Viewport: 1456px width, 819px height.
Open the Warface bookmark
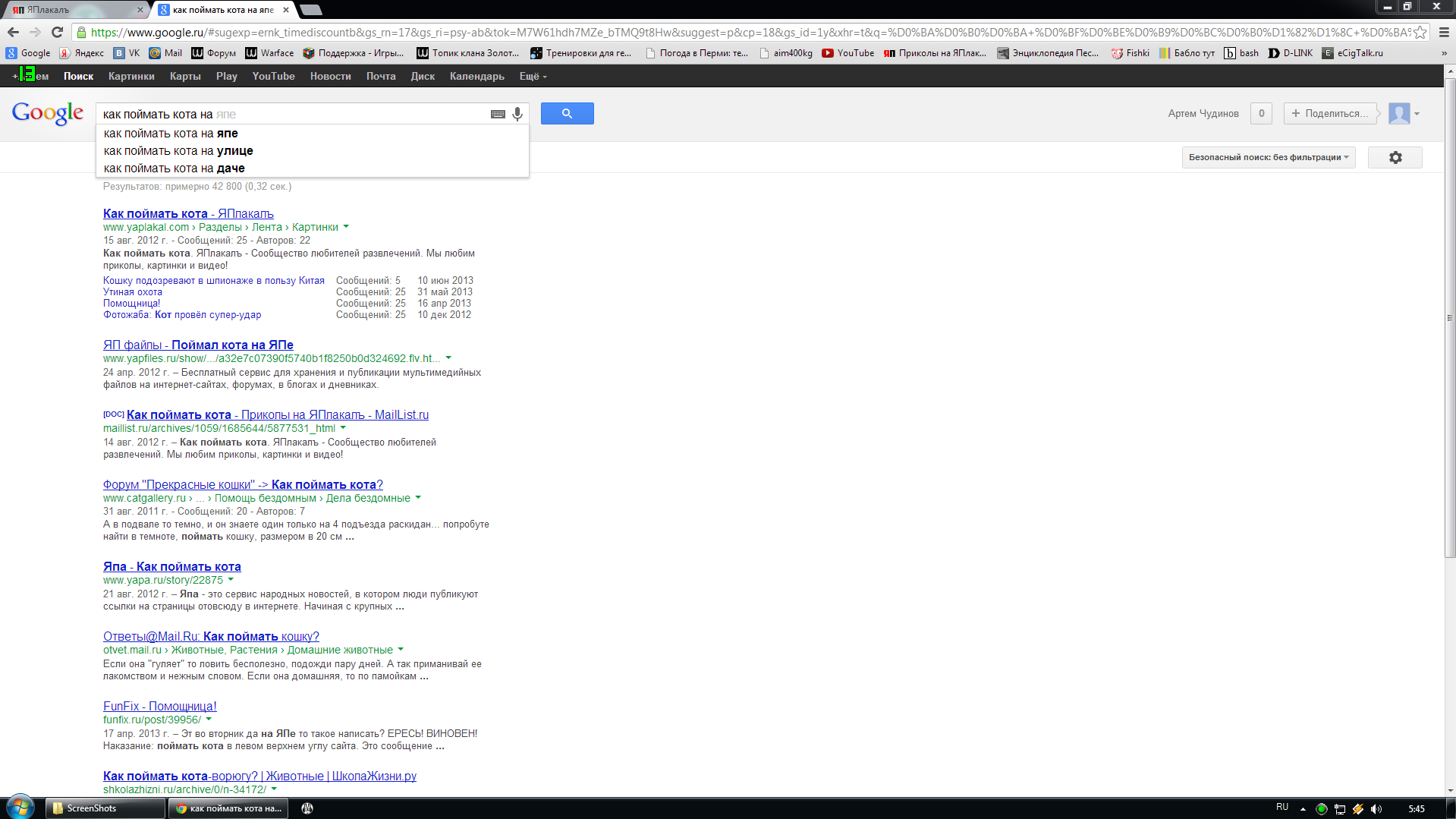[x=269, y=53]
